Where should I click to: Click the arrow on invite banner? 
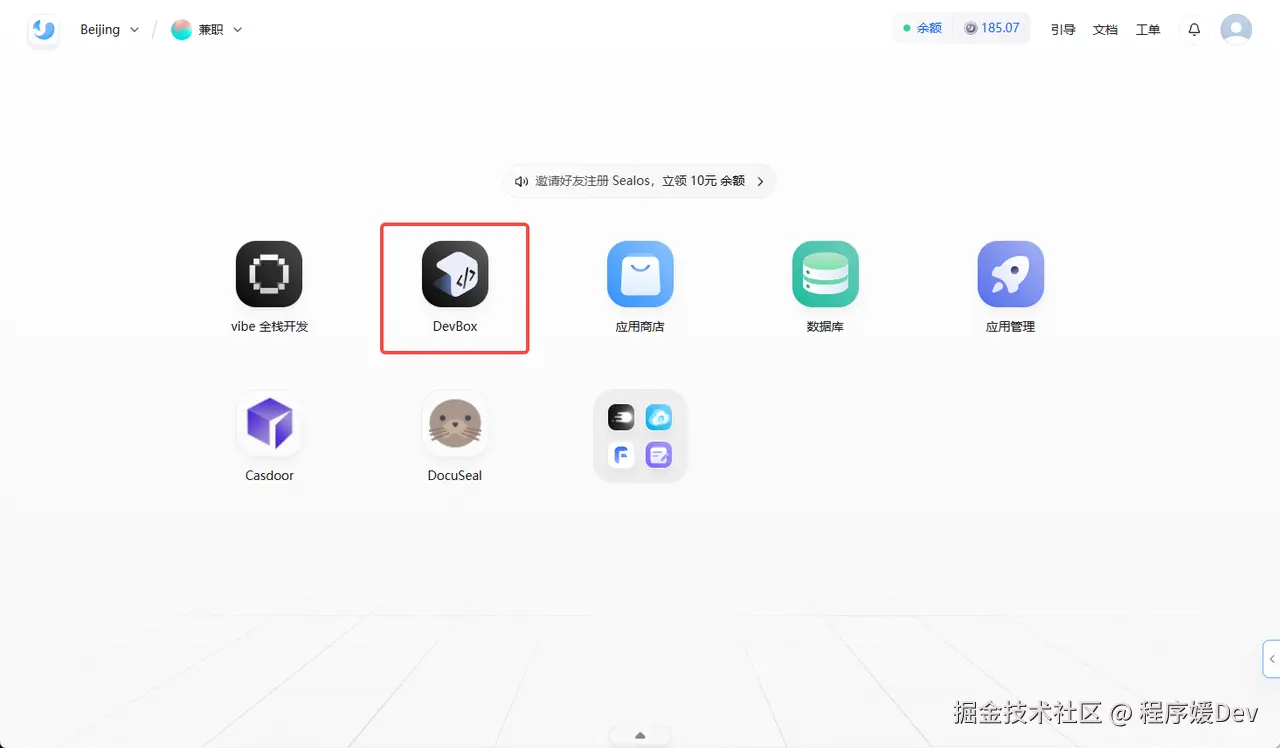point(760,181)
